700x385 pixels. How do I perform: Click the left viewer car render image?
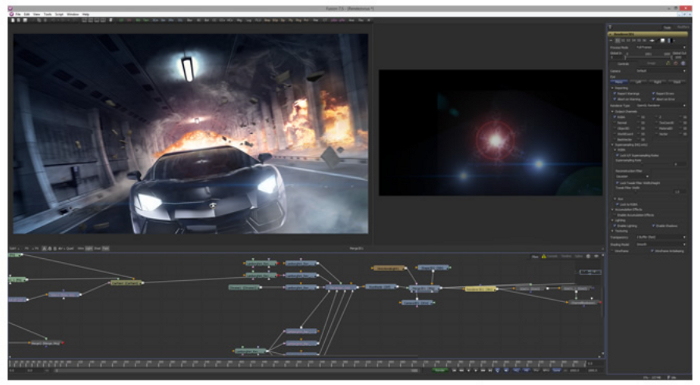point(191,134)
